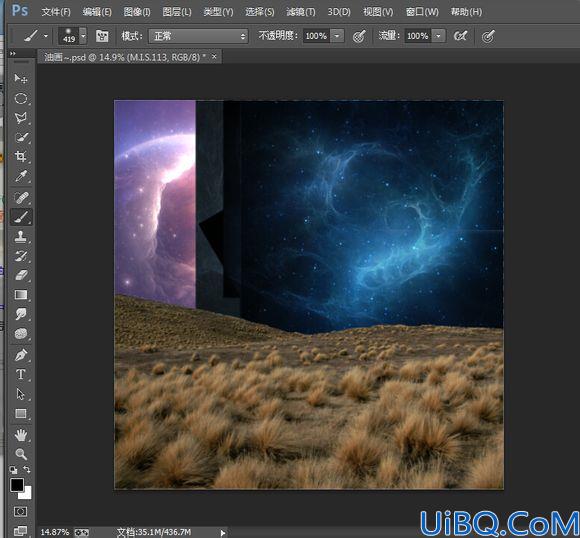Select the Horizontal Type tool
This screenshot has width=580, height=538.
[20, 374]
